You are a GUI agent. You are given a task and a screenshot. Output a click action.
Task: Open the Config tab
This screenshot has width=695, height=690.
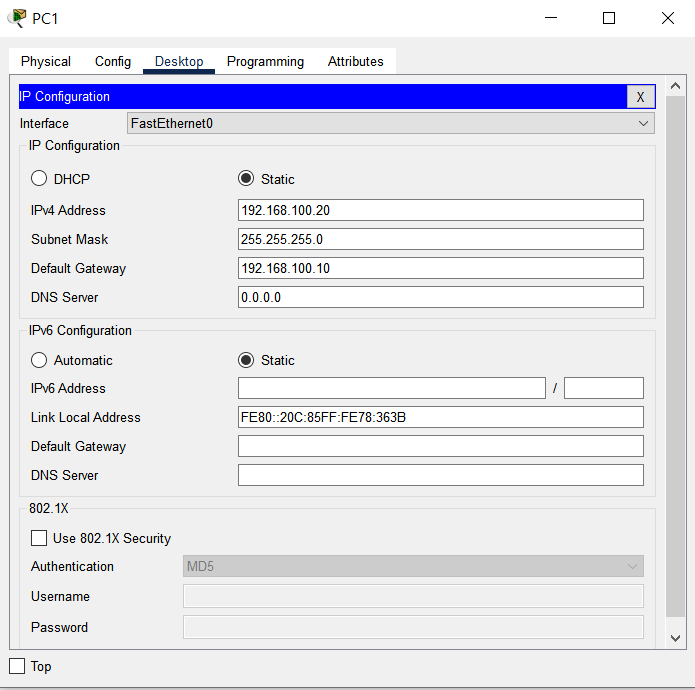(x=113, y=61)
